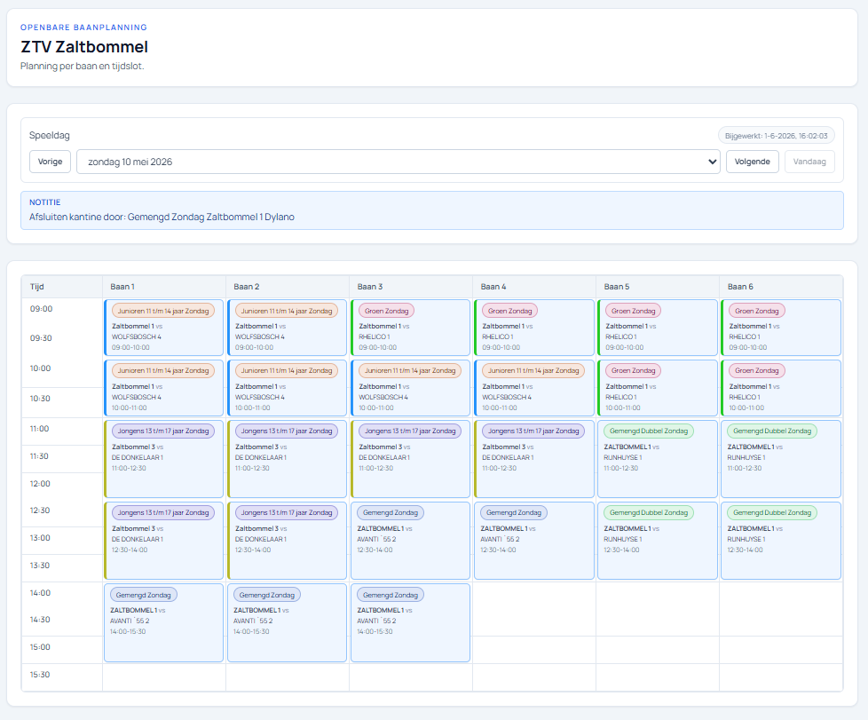Open Baan 6 Gemengd Dubbel match at 11:00-12:30

781,459
